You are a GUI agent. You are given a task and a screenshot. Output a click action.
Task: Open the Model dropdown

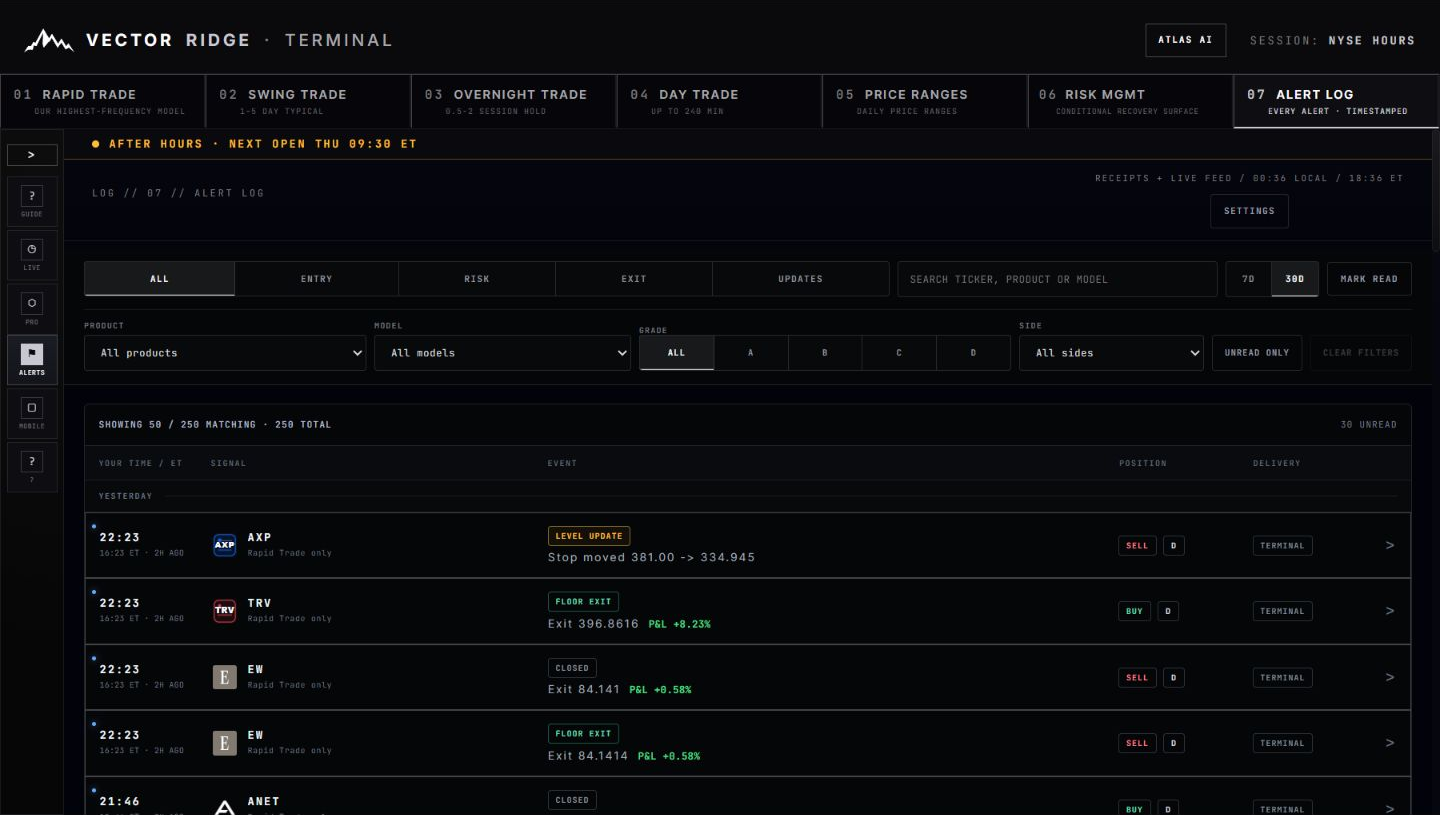pyautogui.click(x=502, y=353)
